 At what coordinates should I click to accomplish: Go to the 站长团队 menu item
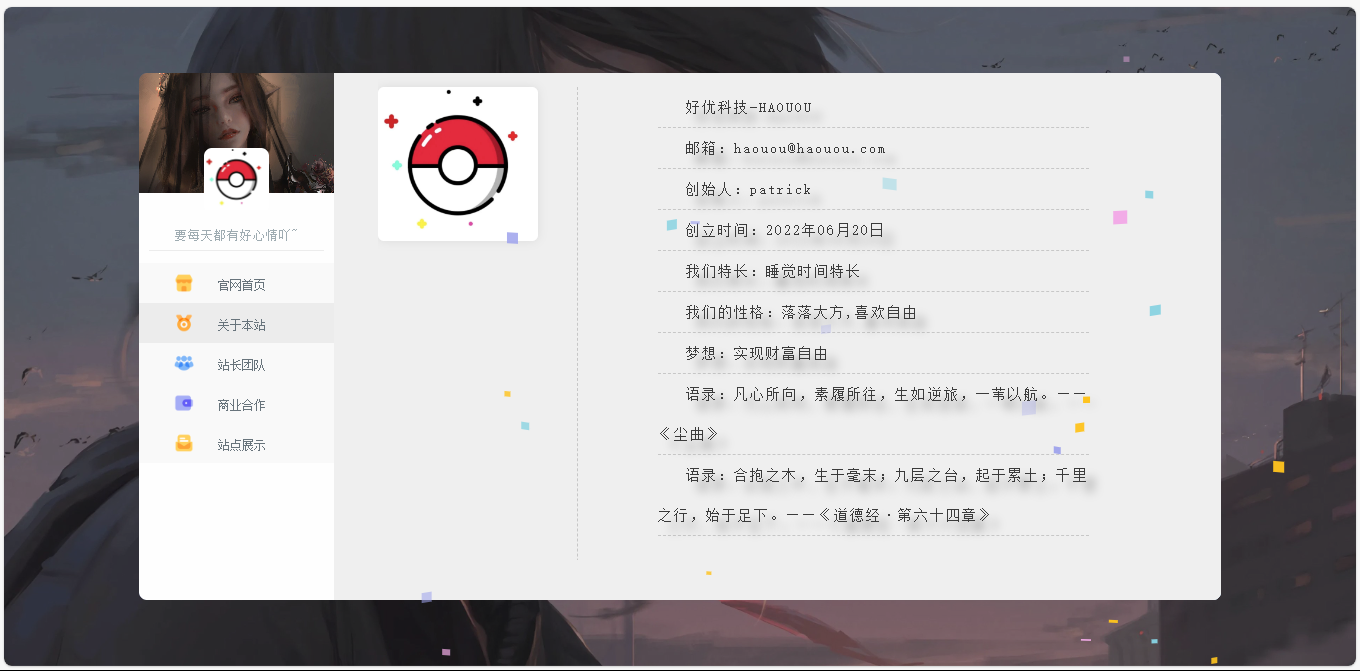tap(241, 365)
